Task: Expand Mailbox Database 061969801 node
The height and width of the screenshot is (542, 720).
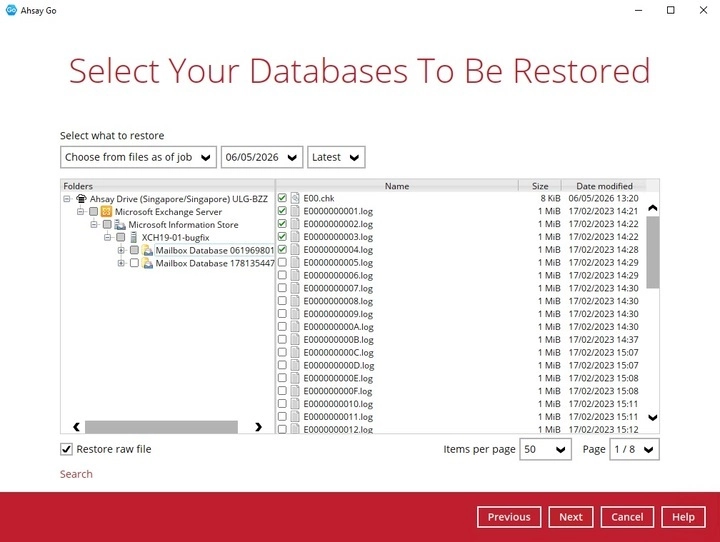Action: [x=121, y=250]
